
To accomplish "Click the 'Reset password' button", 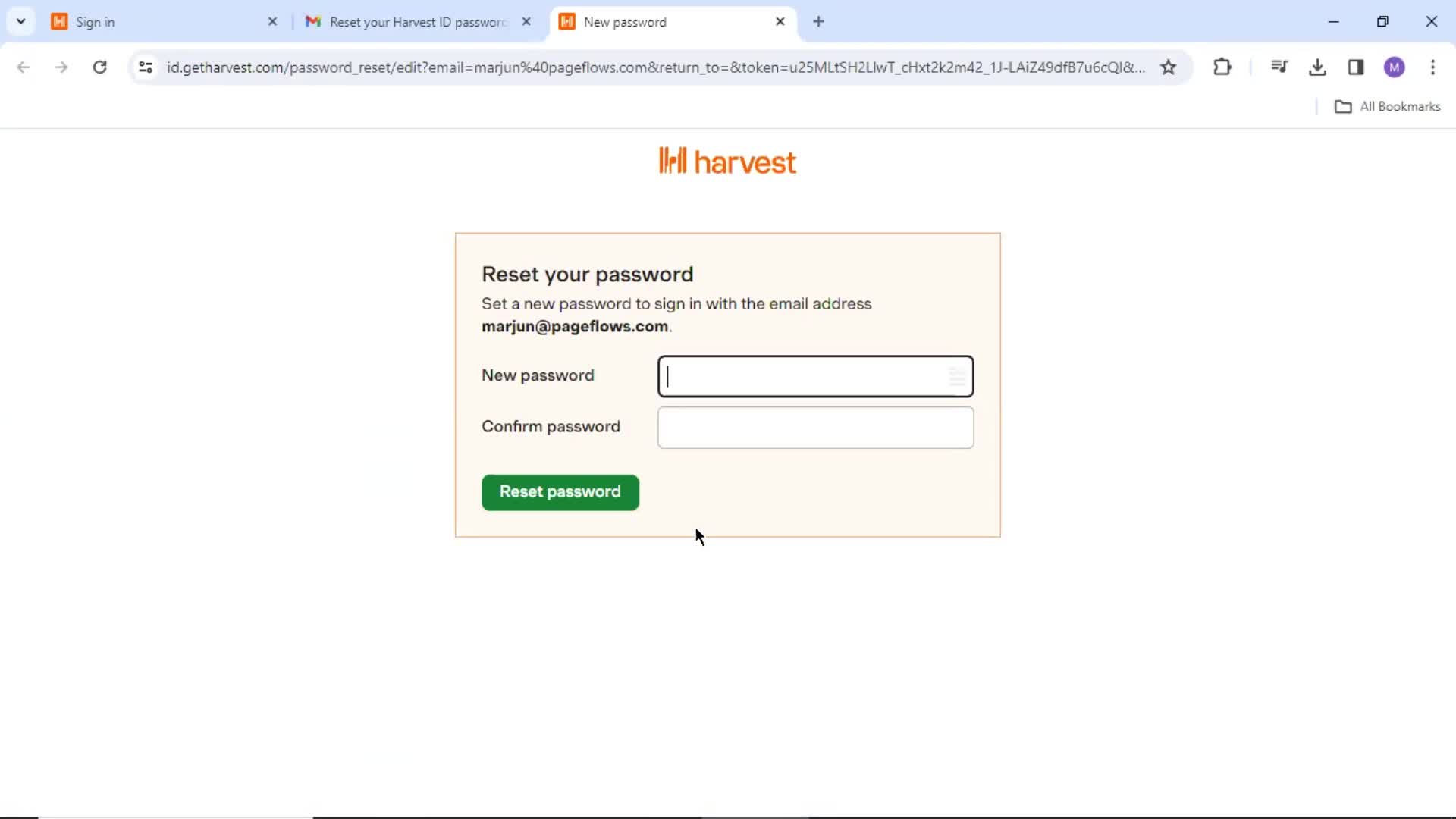I will (x=561, y=491).
